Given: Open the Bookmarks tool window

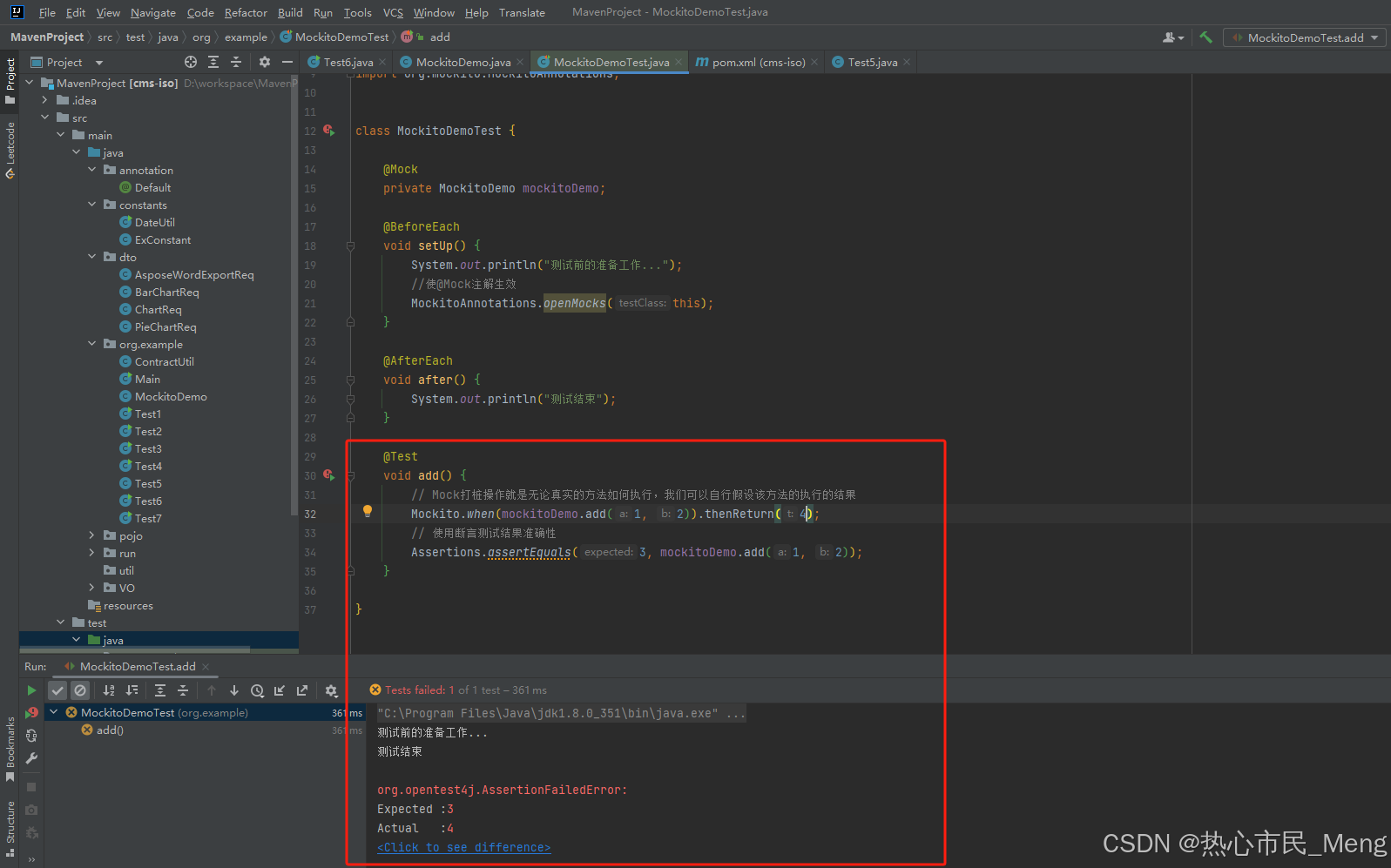Looking at the screenshot, I should (10, 750).
